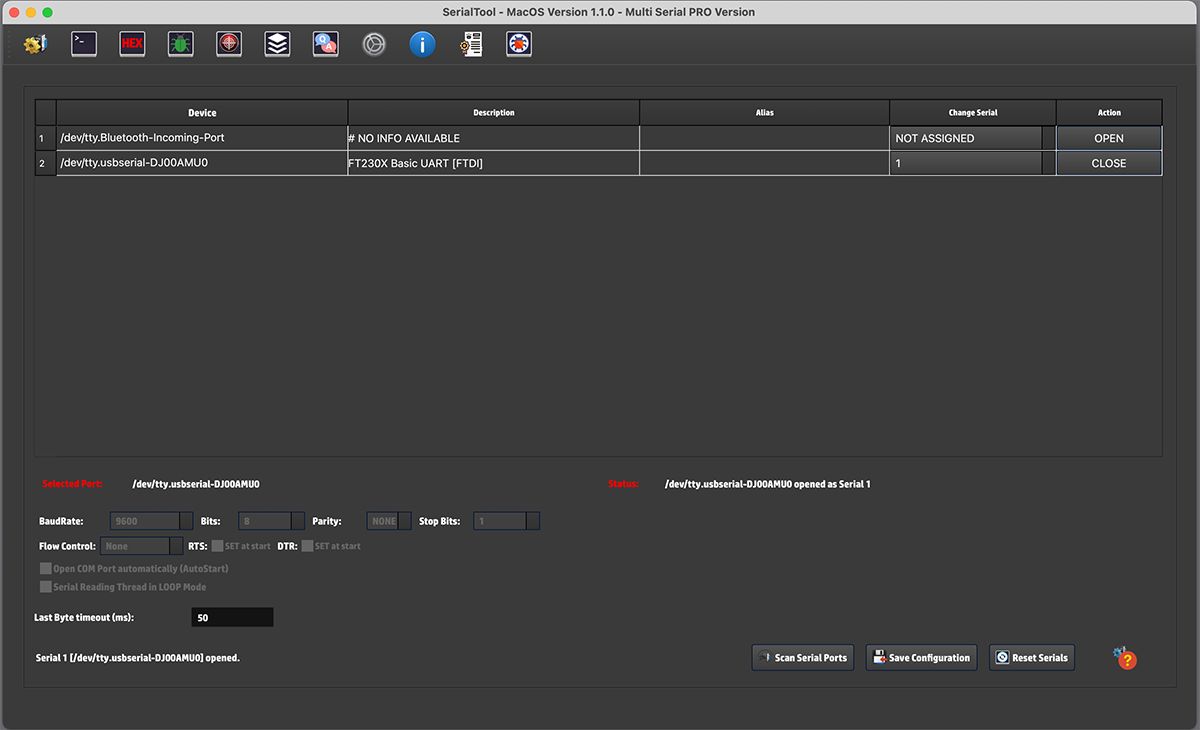Screen dimensions: 1200x730
Task: Open the blue info icon
Action: (422, 44)
